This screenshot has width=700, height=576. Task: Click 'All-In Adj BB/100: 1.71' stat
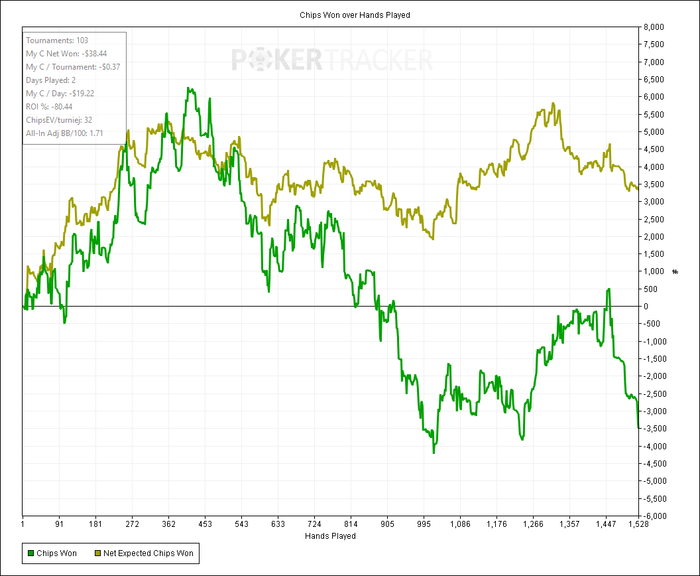click(64, 133)
